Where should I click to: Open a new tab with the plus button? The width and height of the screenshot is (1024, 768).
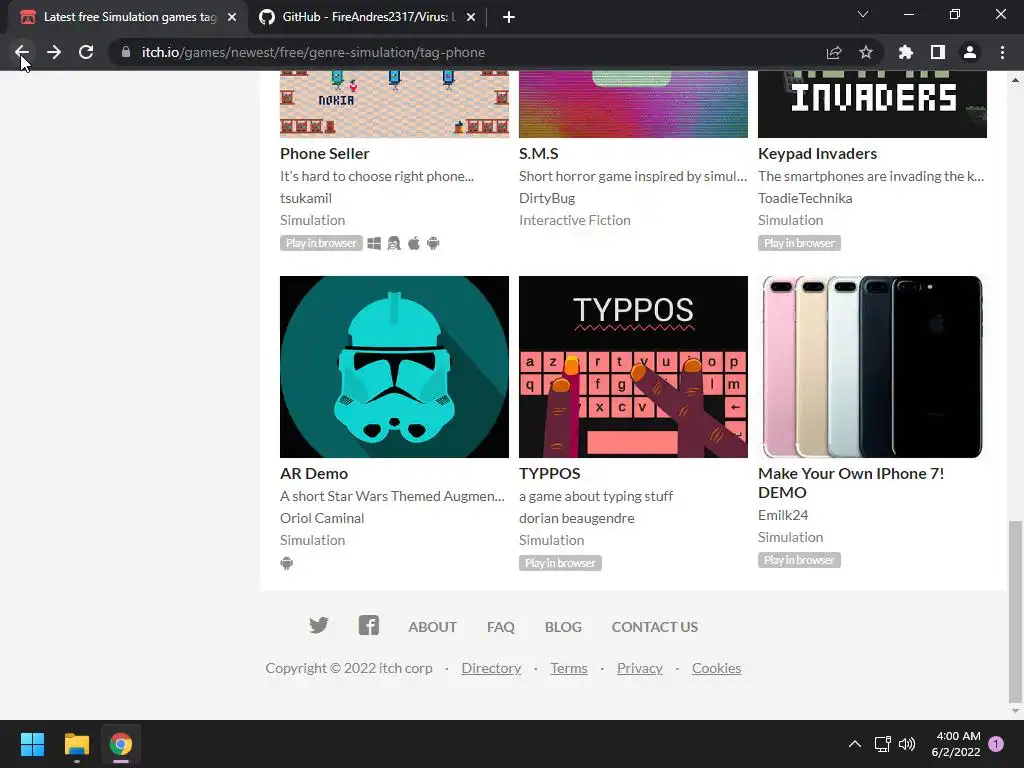pos(509,17)
